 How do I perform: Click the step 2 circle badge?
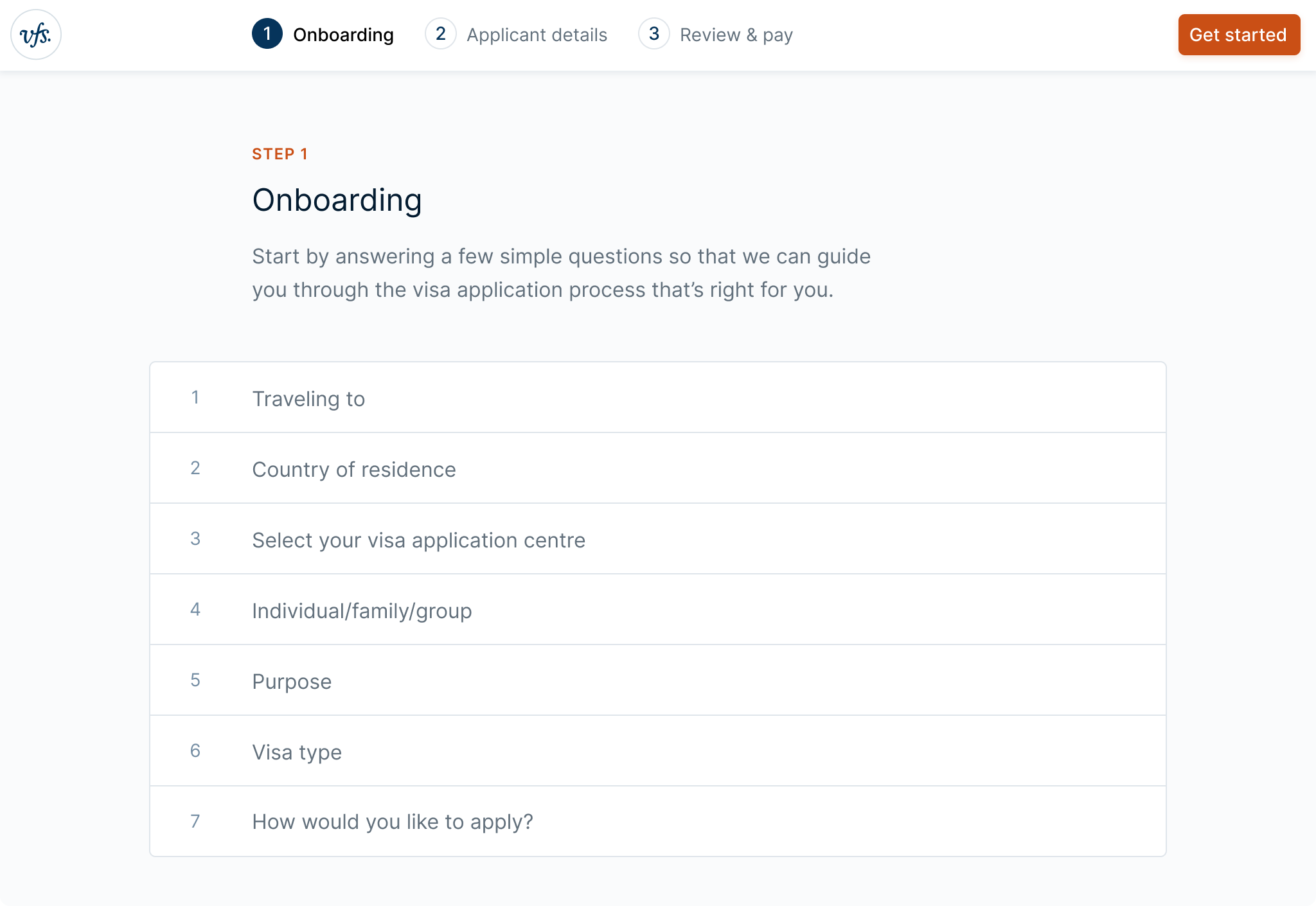[440, 34]
